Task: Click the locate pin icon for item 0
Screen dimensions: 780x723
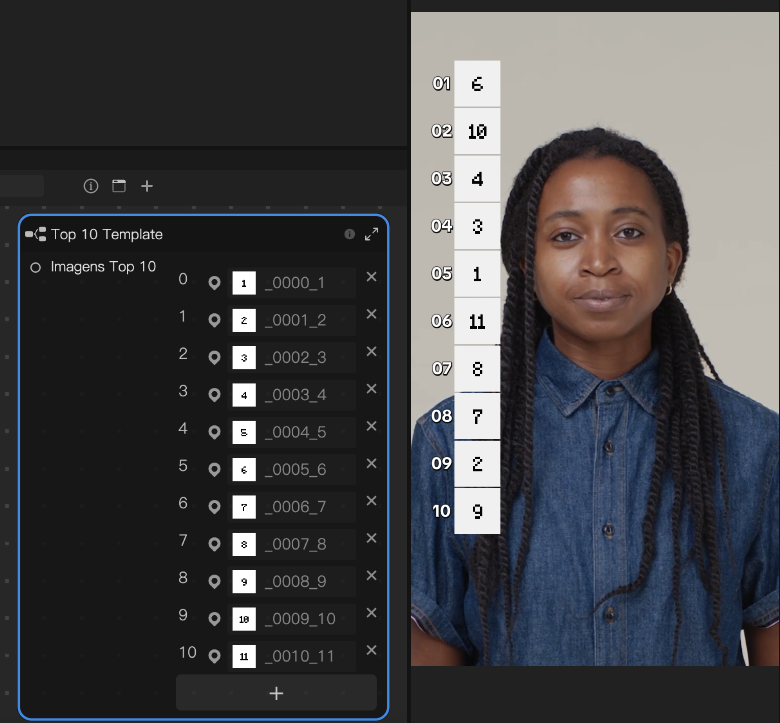Action: click(214, 283)
